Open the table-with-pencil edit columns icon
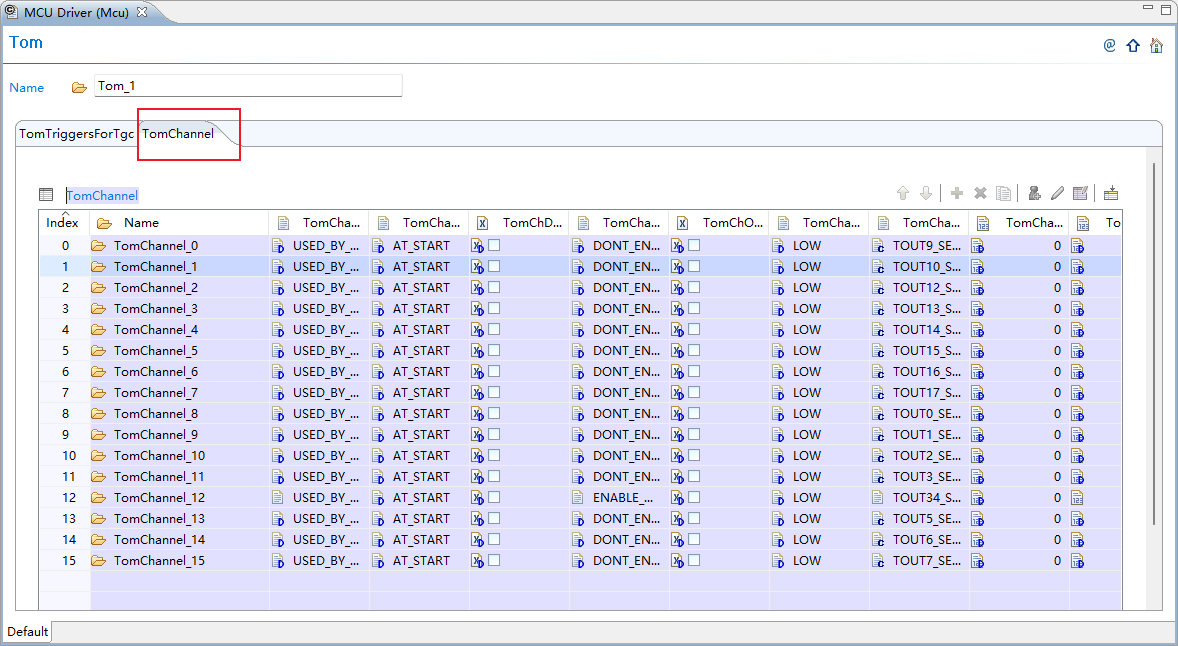The image size is (1178, 646). click(x=1080, y=194)
